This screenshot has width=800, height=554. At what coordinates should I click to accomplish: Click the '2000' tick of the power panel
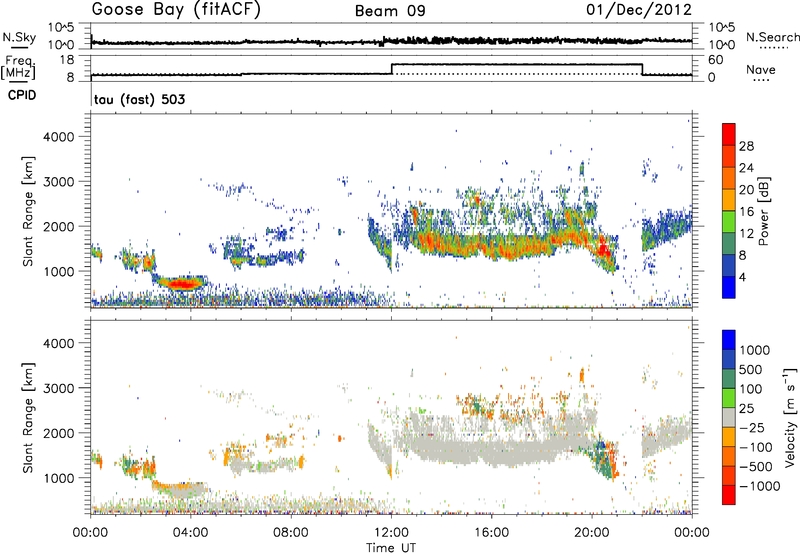[x=58, y=226]
